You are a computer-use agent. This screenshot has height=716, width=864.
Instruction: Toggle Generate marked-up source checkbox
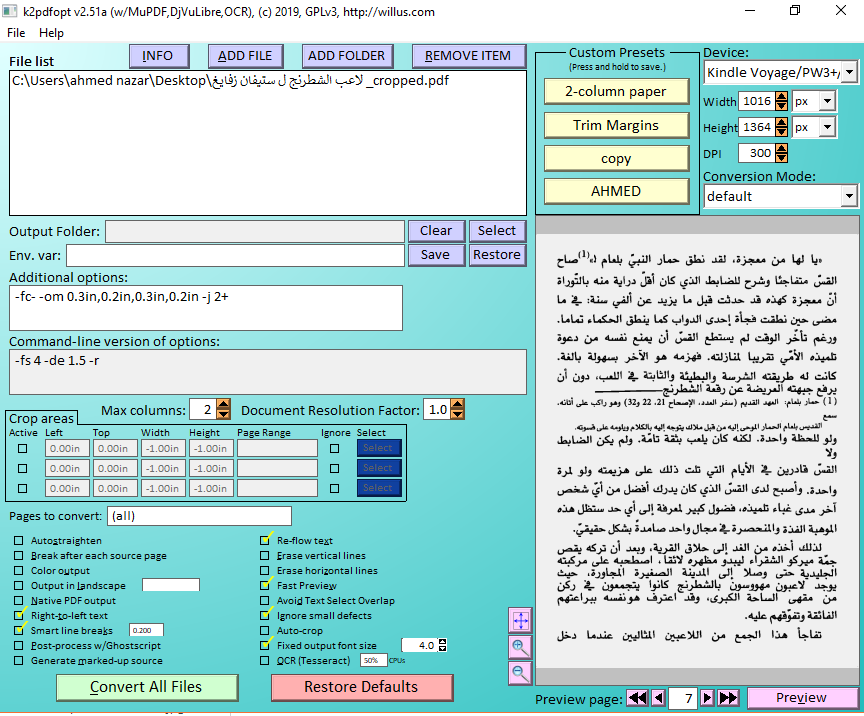point(19,660)
